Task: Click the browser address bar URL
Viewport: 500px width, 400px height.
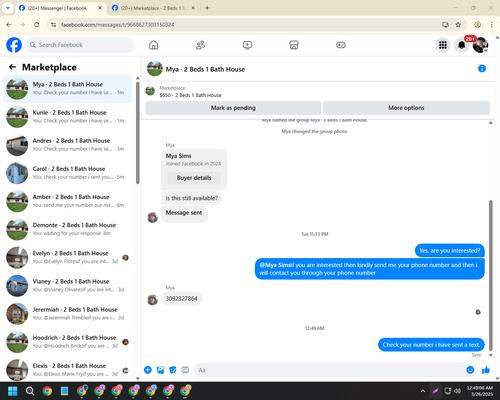Action: (x=118, y=25)
